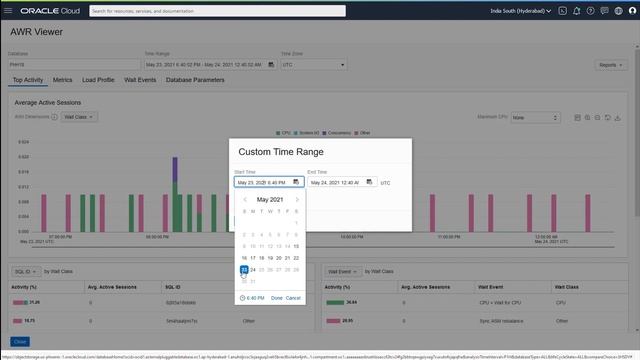Click the Time Range field in AWR Viewer
This screenshot has height=360, width=640.
pos(210,64)
